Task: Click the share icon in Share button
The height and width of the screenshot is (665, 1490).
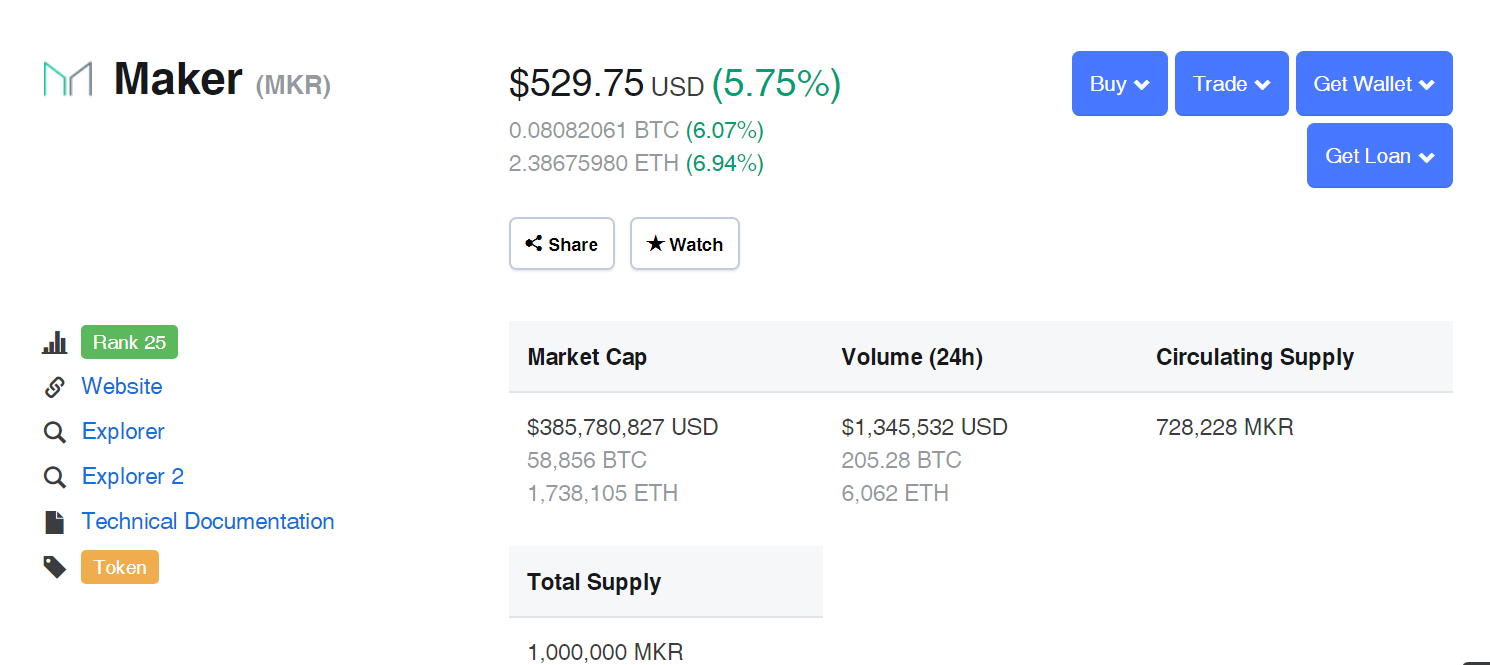Action: click(534, 243)
